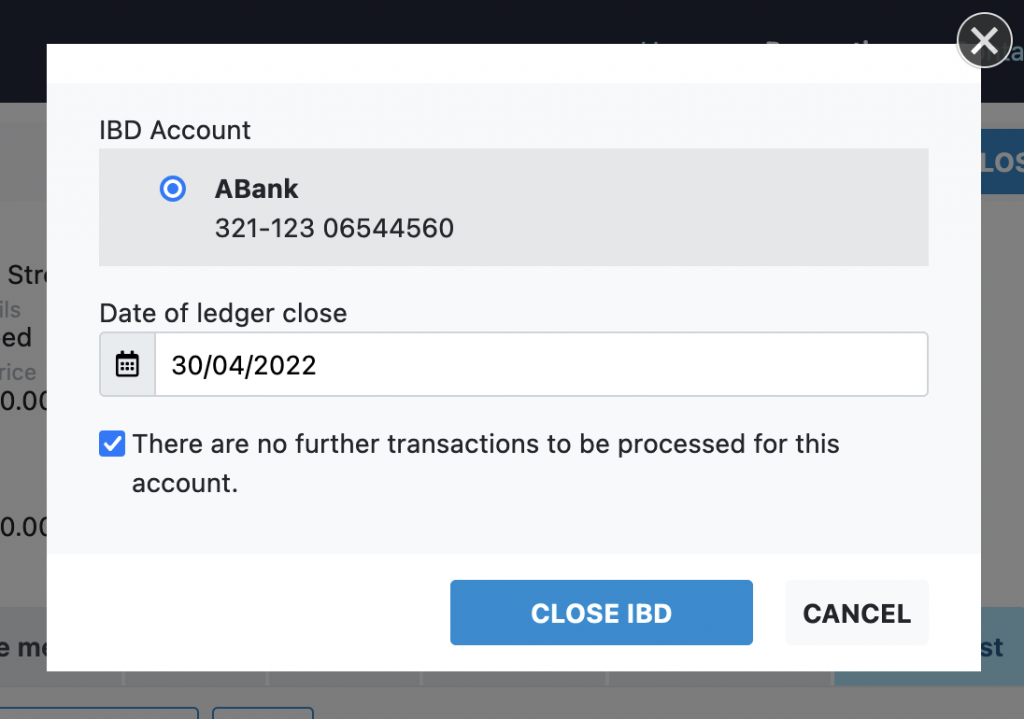The width and height of the screenshot is (1024, 719).
Task: Click the "Date of ledger close" label
Action: coord(223,313)
